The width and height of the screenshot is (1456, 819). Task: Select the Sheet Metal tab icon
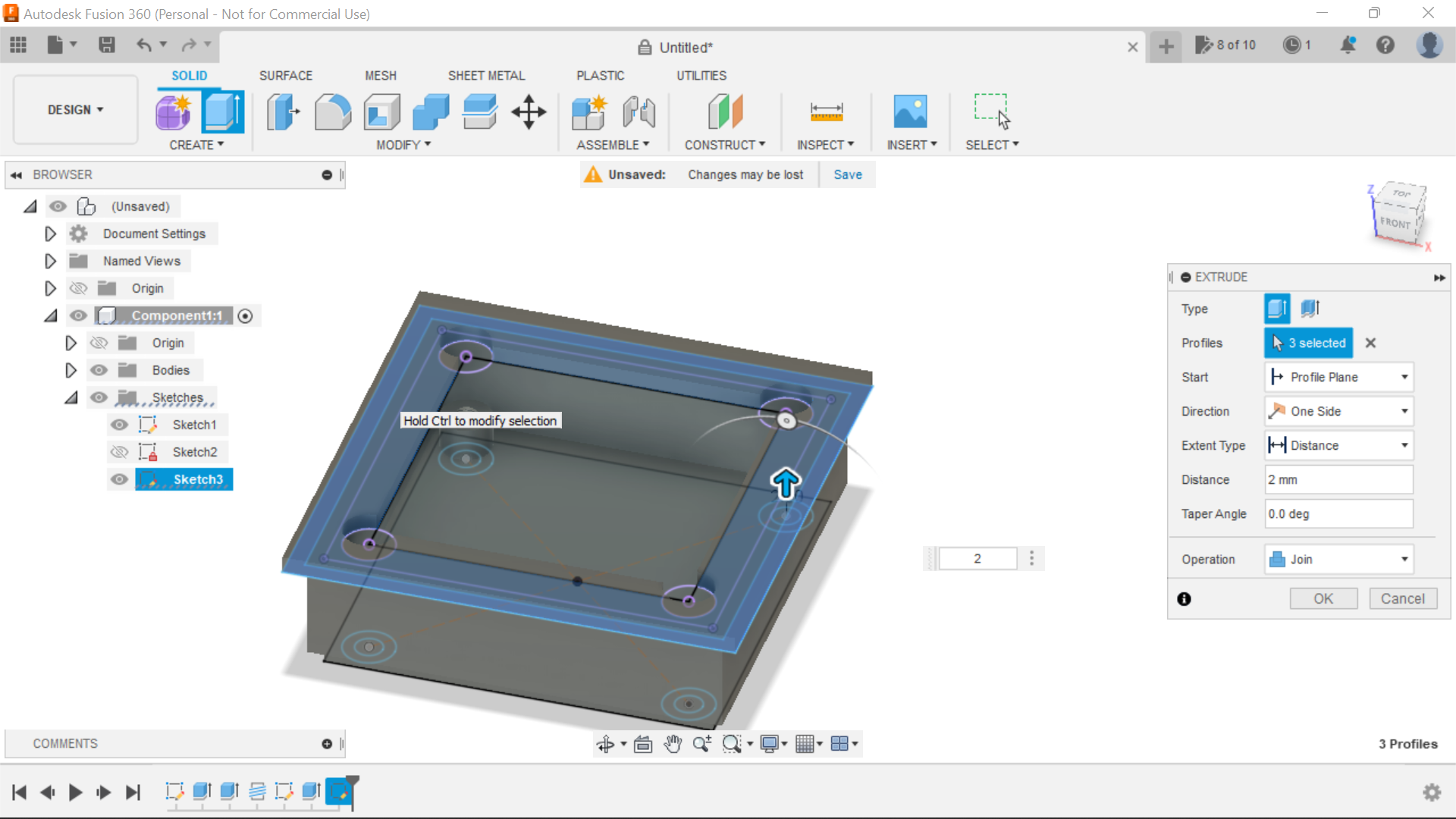[486, 75]
